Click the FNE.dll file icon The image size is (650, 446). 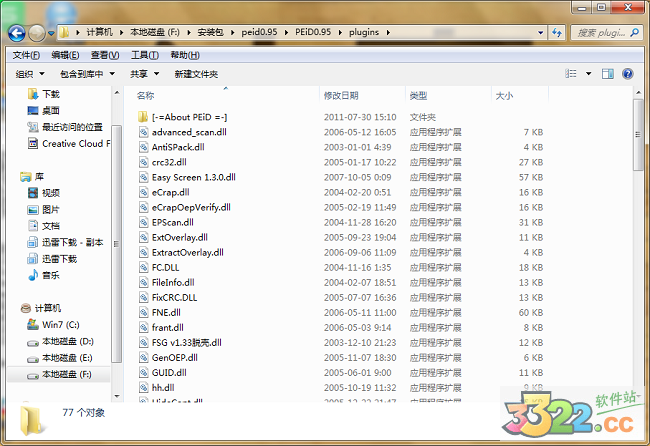tap(143, 313)
